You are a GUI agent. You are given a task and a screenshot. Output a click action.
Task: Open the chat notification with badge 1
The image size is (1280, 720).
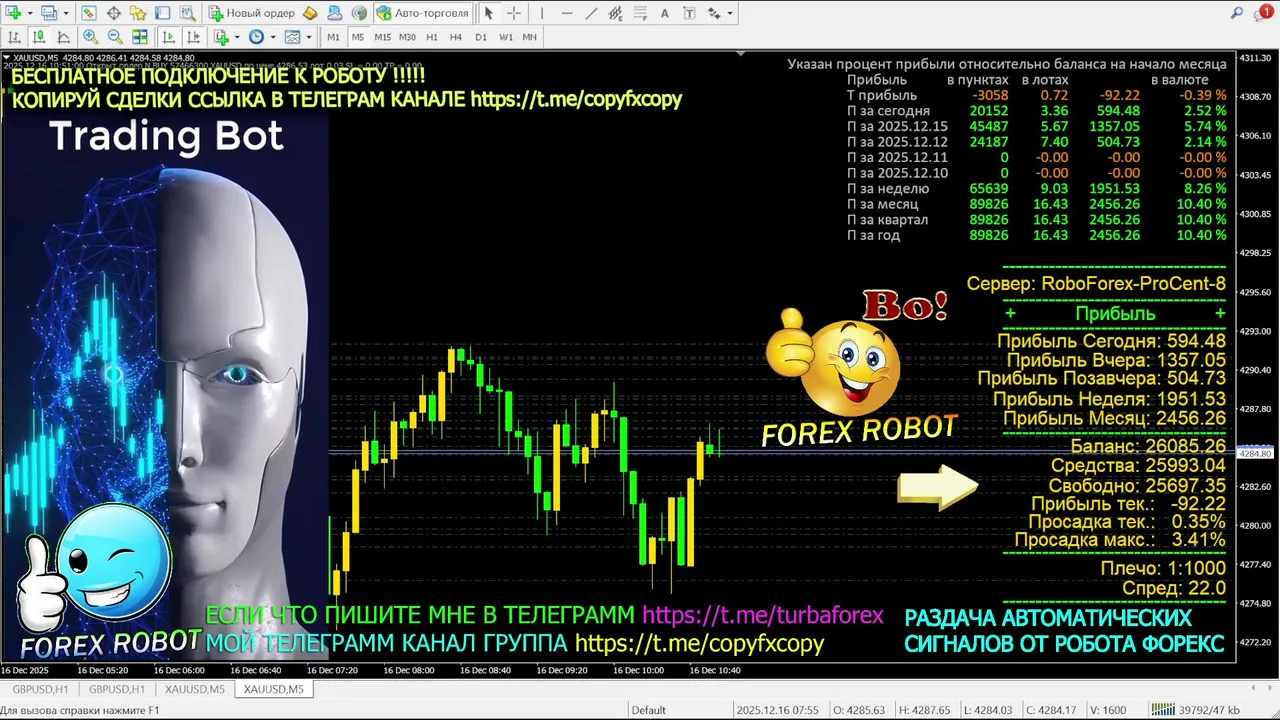tap(1262, 13)
